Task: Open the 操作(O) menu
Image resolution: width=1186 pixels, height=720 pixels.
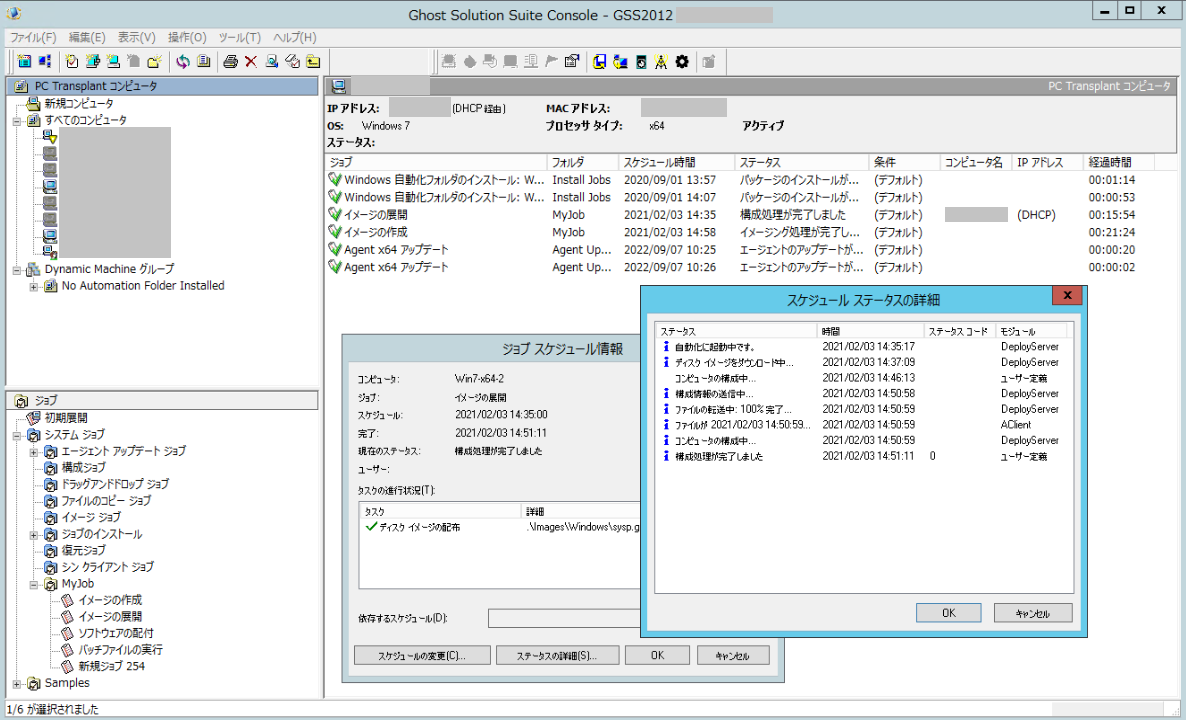Action: (x=187, y=37)
